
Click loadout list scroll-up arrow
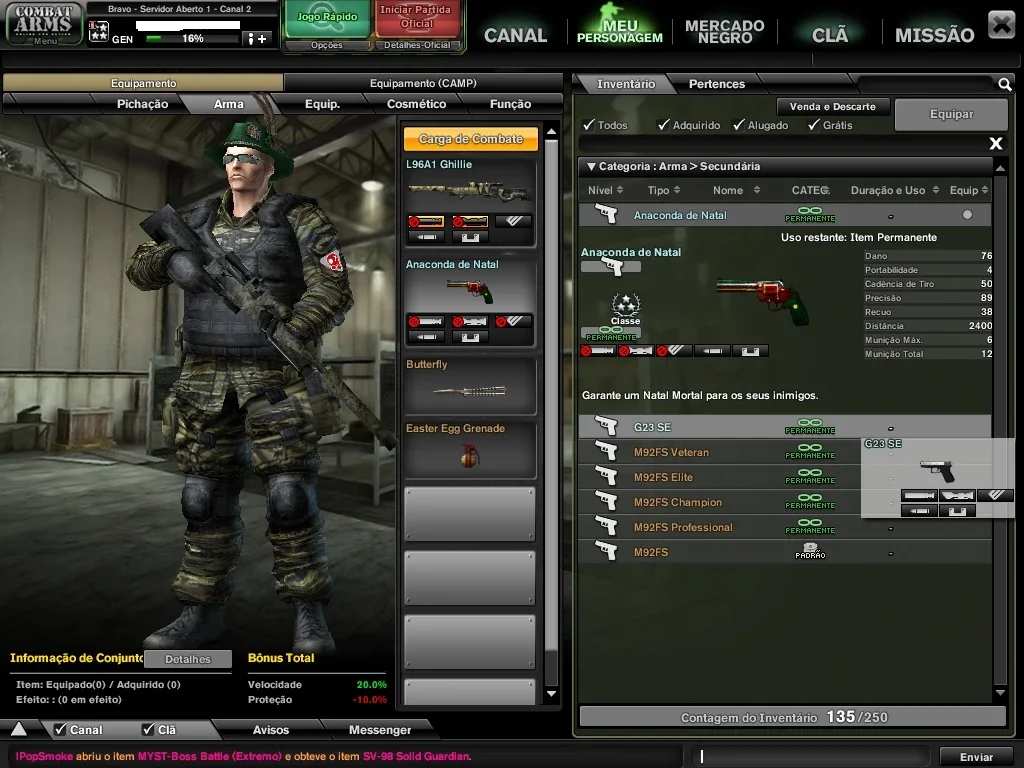coord(551,131)
